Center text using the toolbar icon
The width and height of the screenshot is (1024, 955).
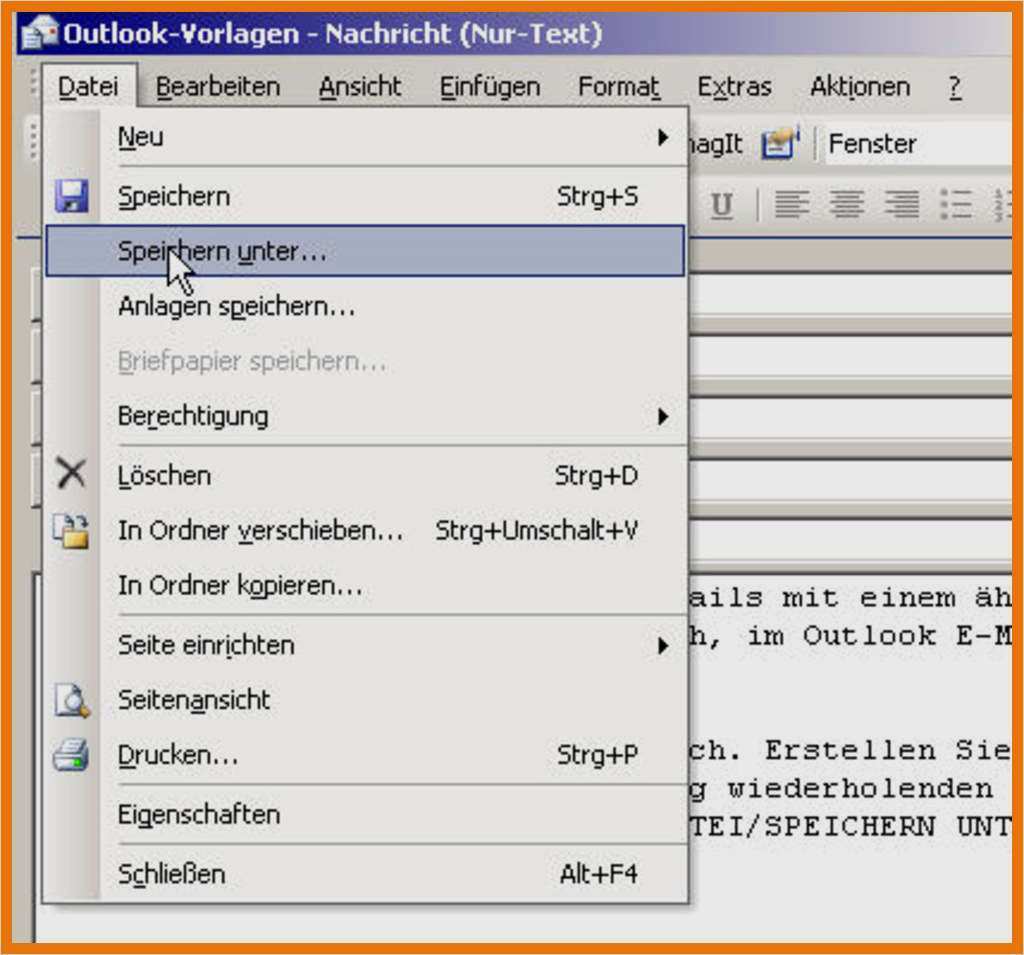[x=846, y=204]
